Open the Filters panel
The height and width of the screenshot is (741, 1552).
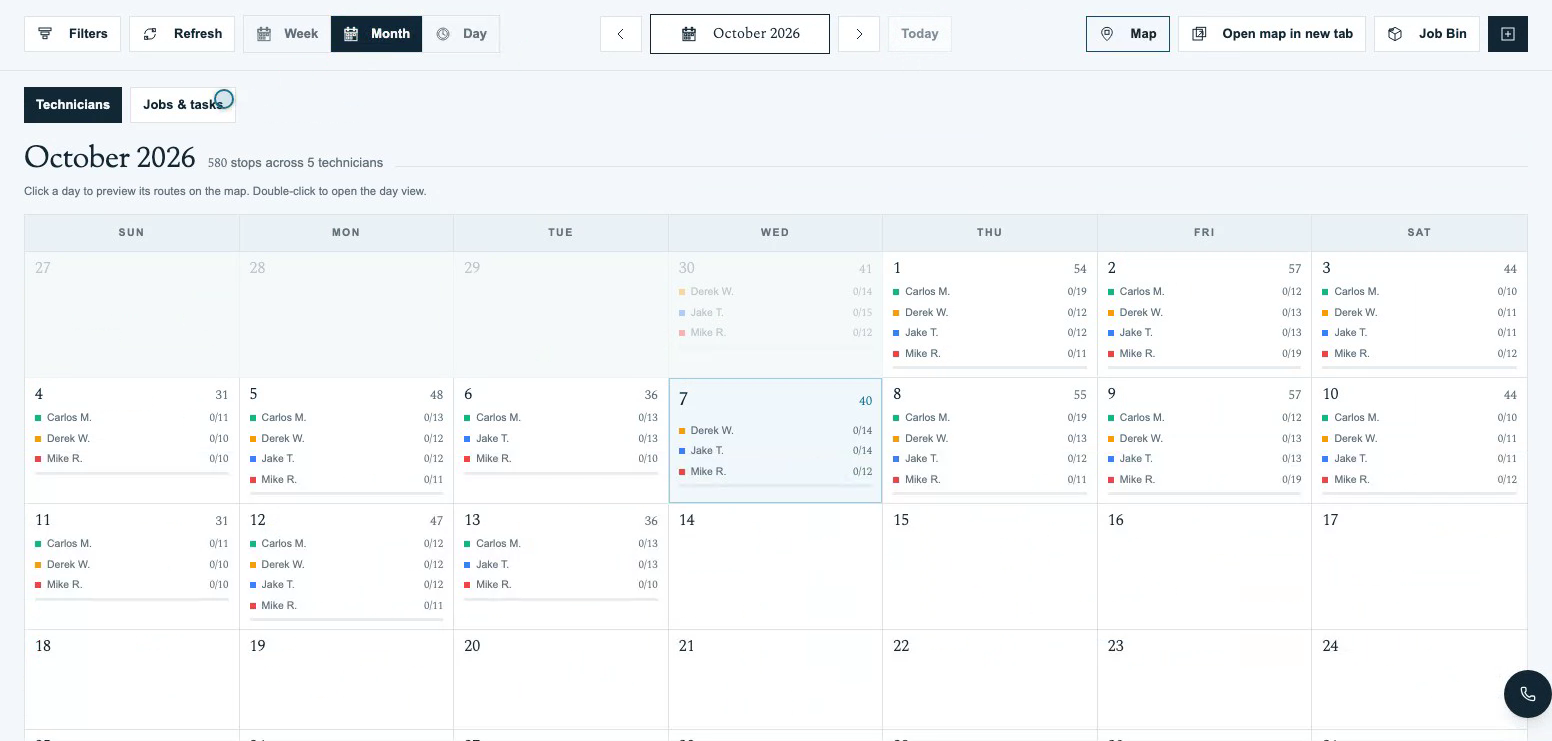(x=72, y=33)
